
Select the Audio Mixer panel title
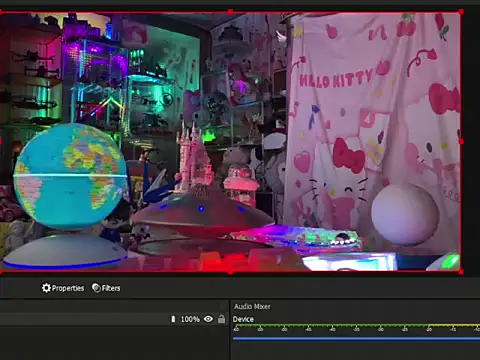tap(252, 306)
